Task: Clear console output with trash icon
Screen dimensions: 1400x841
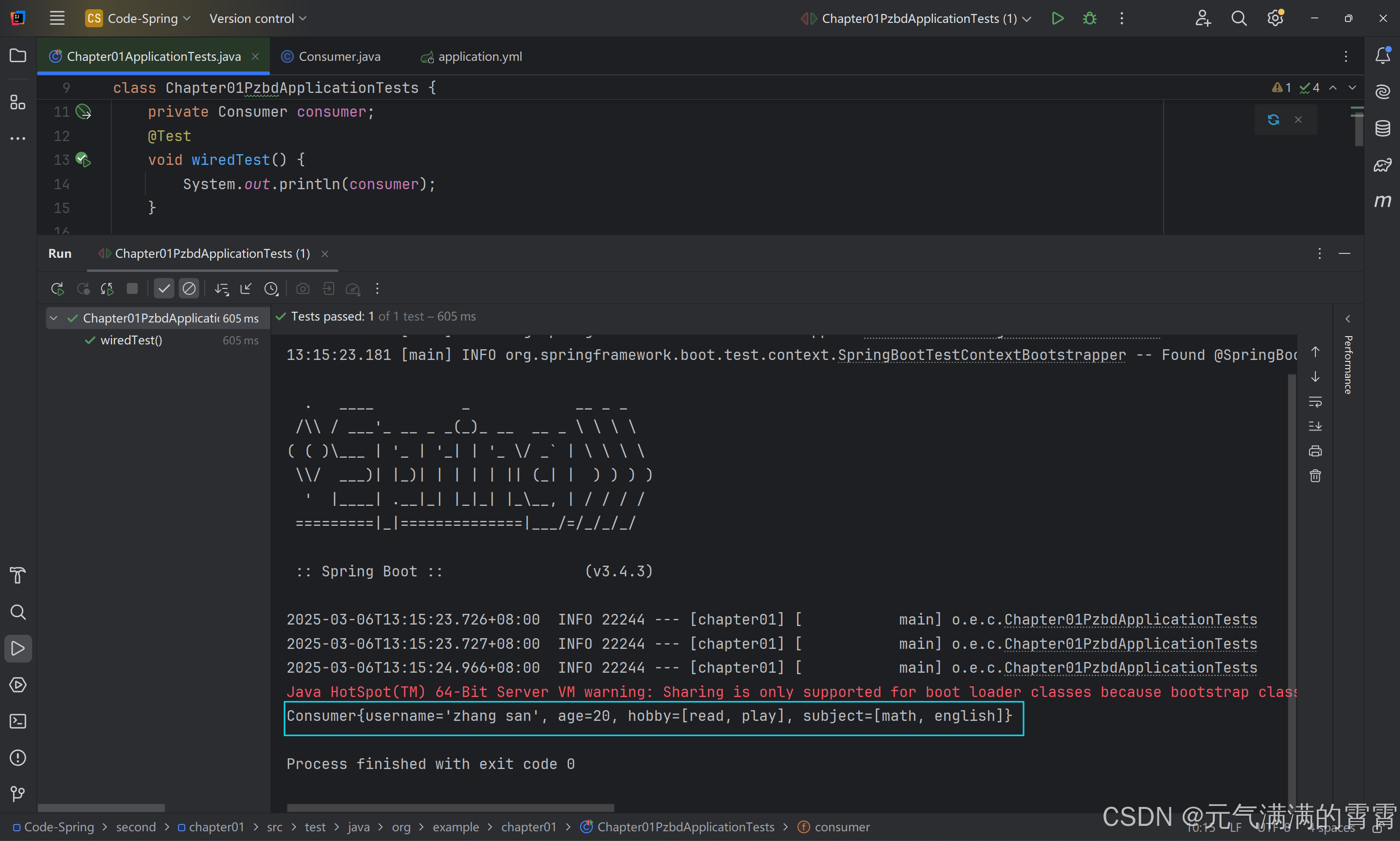Action: [x=1315, y=476]
